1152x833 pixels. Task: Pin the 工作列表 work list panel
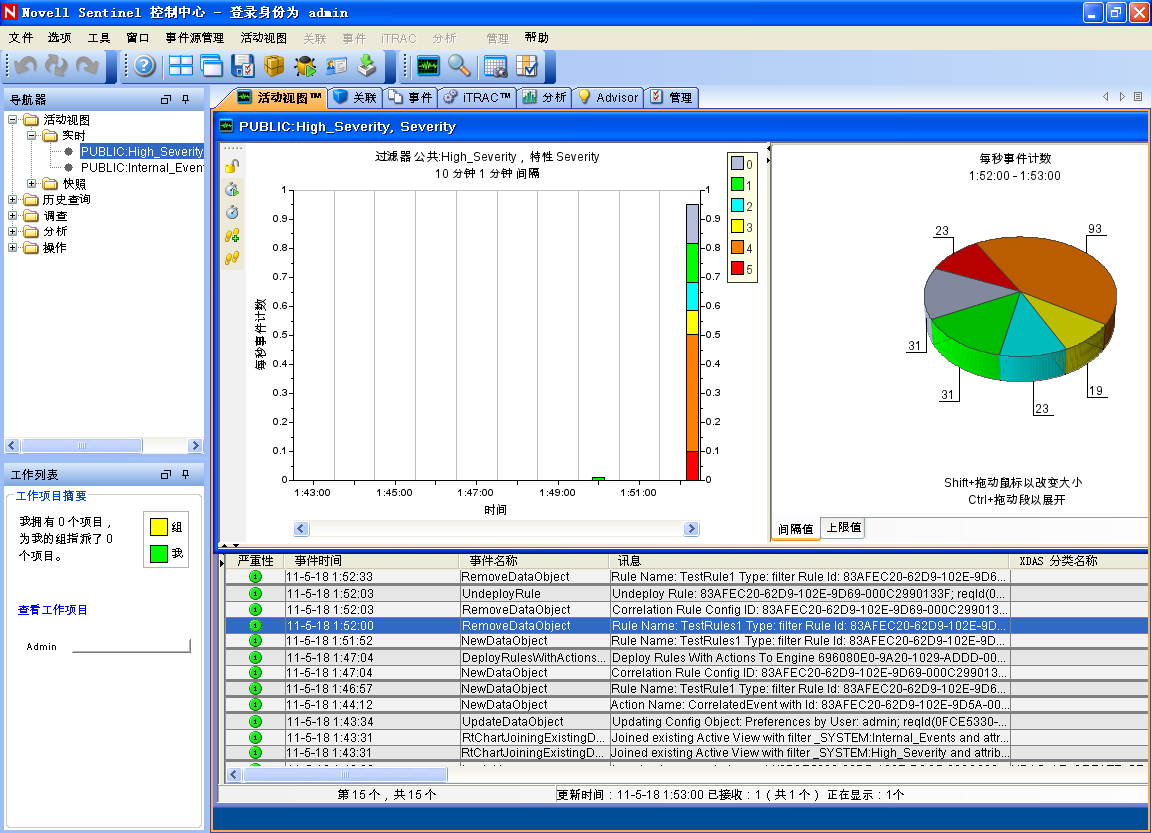(x=186, y=475)
